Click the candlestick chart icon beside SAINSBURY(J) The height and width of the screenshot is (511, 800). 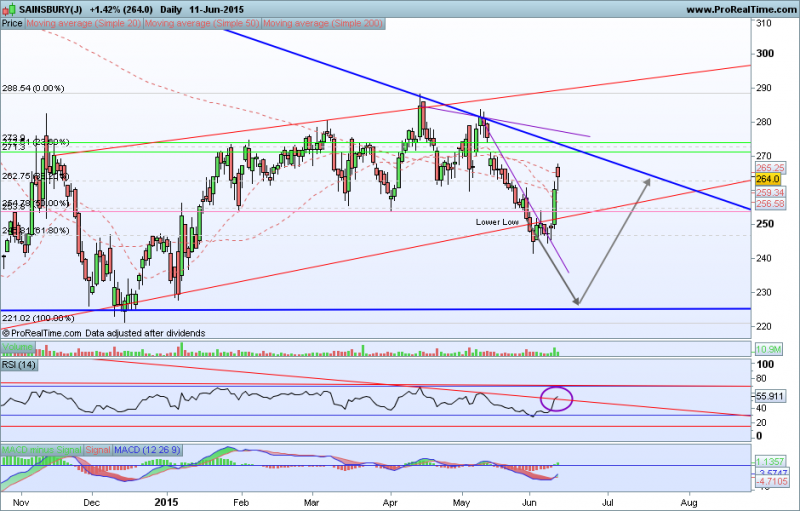coord(8,8)
